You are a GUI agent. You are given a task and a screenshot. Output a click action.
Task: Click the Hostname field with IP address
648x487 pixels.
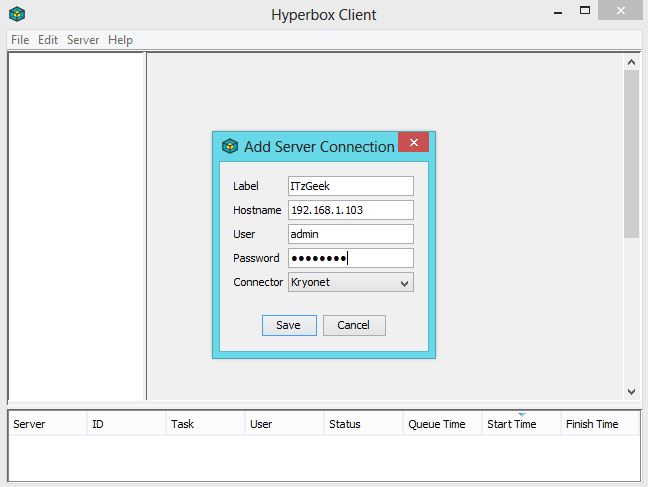(x=350, y=210)
